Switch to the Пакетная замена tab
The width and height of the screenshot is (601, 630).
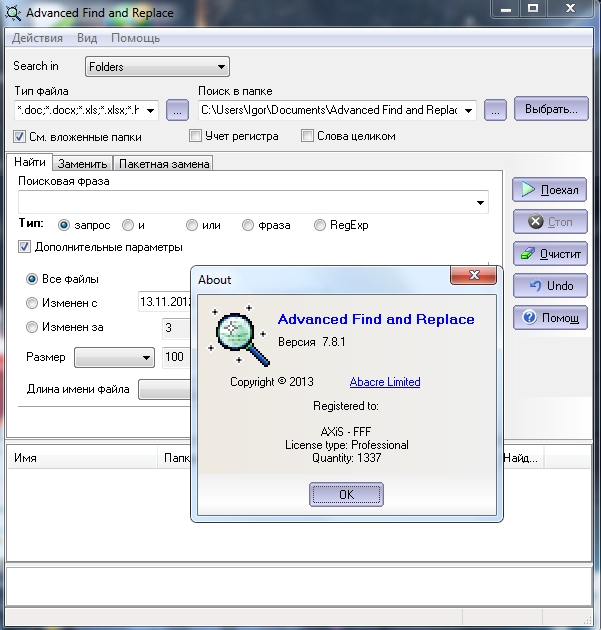click(164, 164)
